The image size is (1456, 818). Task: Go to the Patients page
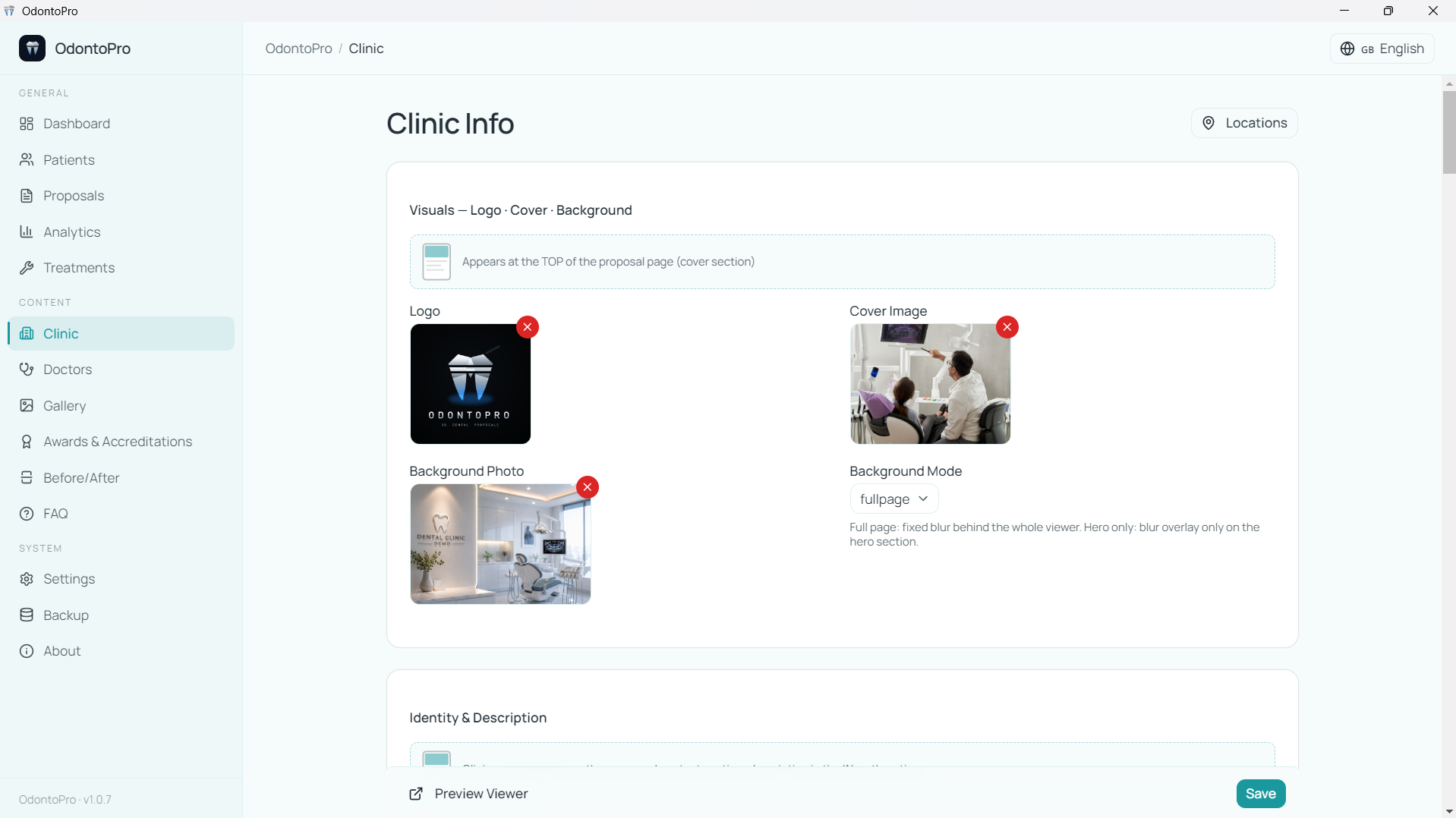tap(121, 160)
